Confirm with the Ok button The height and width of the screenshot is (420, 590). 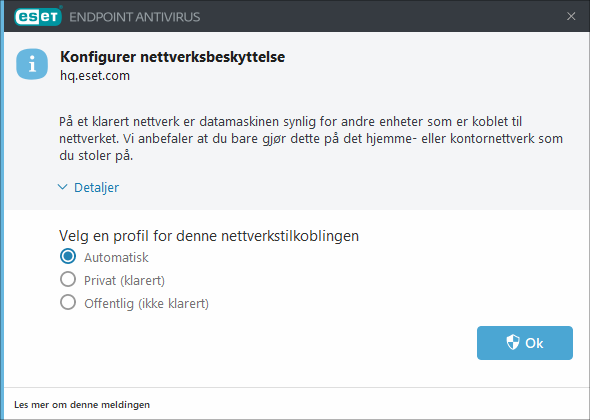(525, 343)
